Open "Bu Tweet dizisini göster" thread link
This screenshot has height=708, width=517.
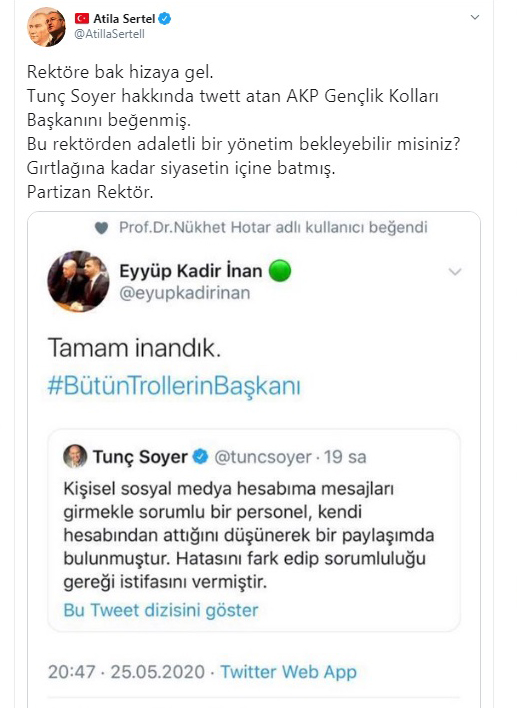(161, 610)
